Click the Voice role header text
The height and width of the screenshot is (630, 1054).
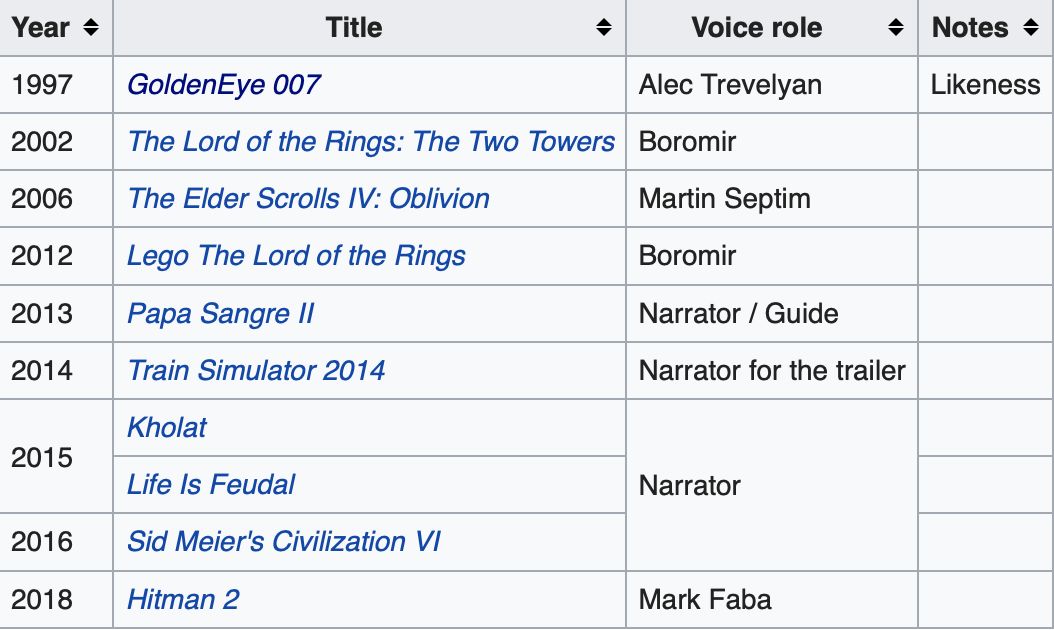756,28
